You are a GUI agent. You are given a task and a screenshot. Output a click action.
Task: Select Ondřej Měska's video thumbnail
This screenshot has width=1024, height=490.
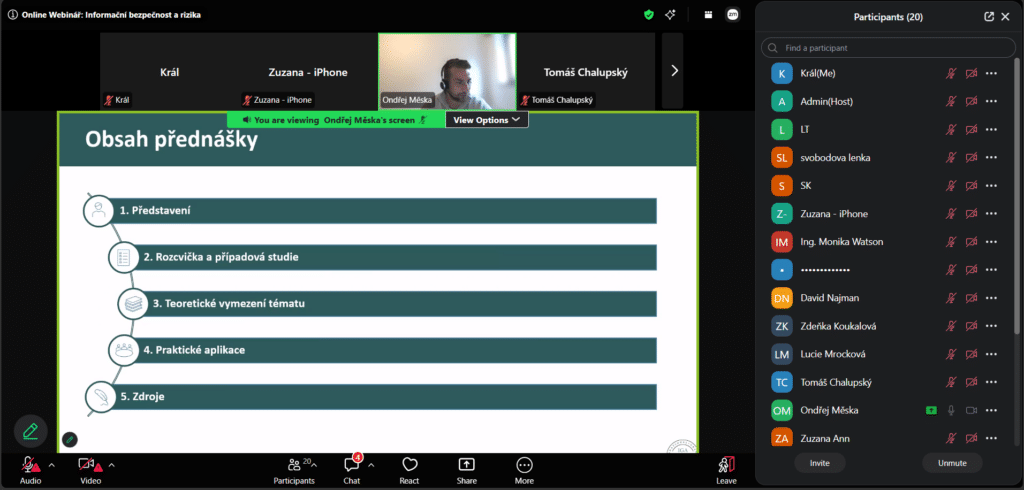(447, 71)
